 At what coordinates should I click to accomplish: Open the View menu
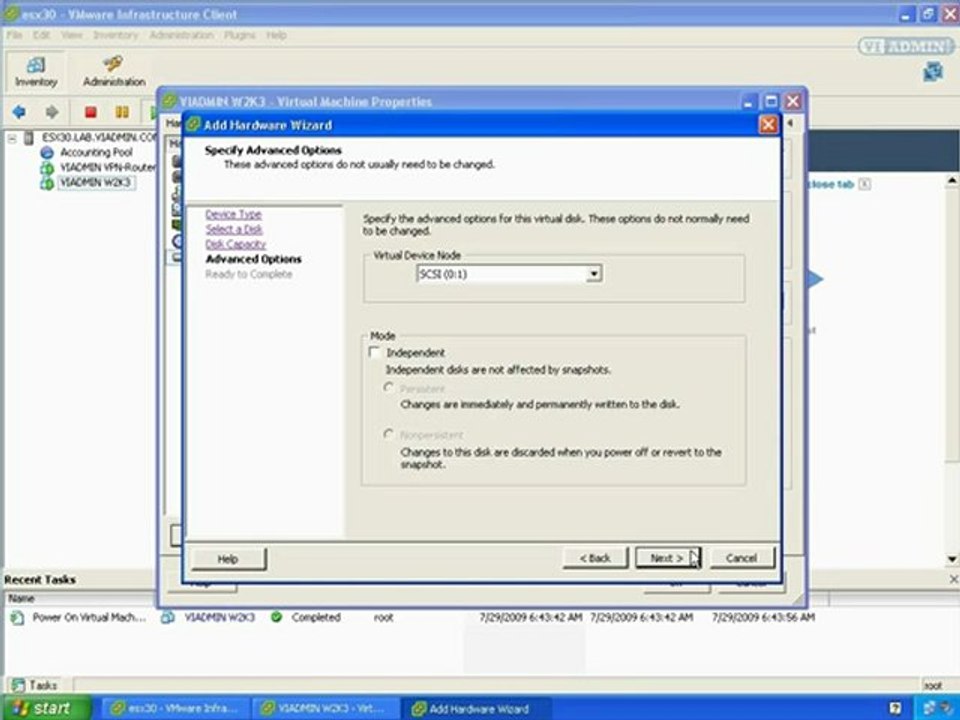coord(72,35)
